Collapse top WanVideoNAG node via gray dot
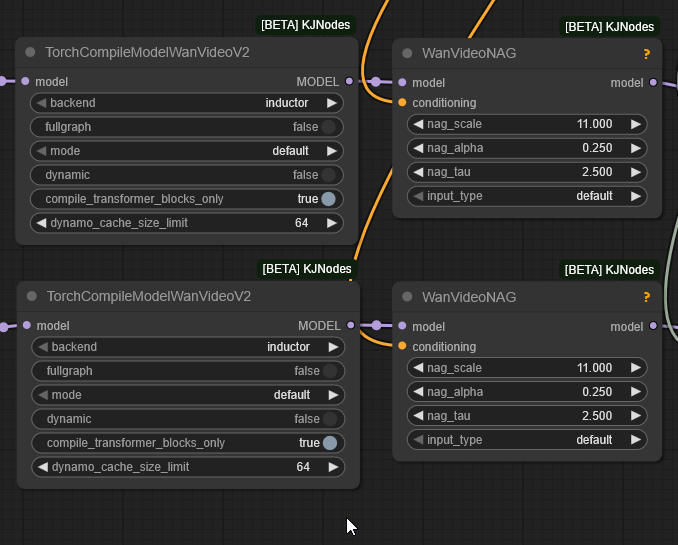Screen dimensions: 678x545 407,53
